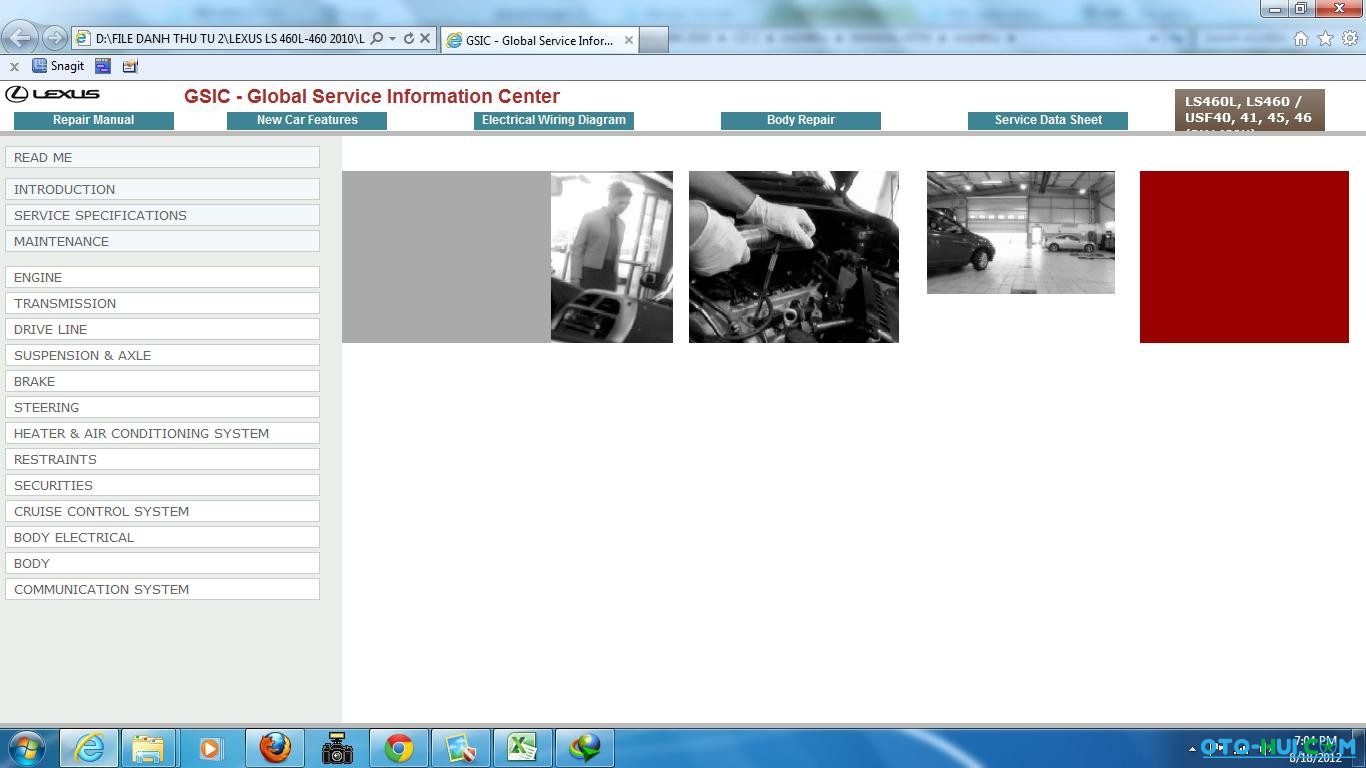Click the Snagit capture profile icon
Viewport: 1366px width, 768px height.
(x=130, y=66)
